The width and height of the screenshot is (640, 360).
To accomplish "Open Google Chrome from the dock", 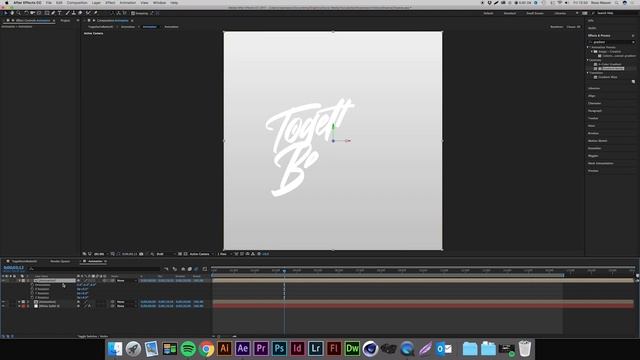I will [206, 349].
